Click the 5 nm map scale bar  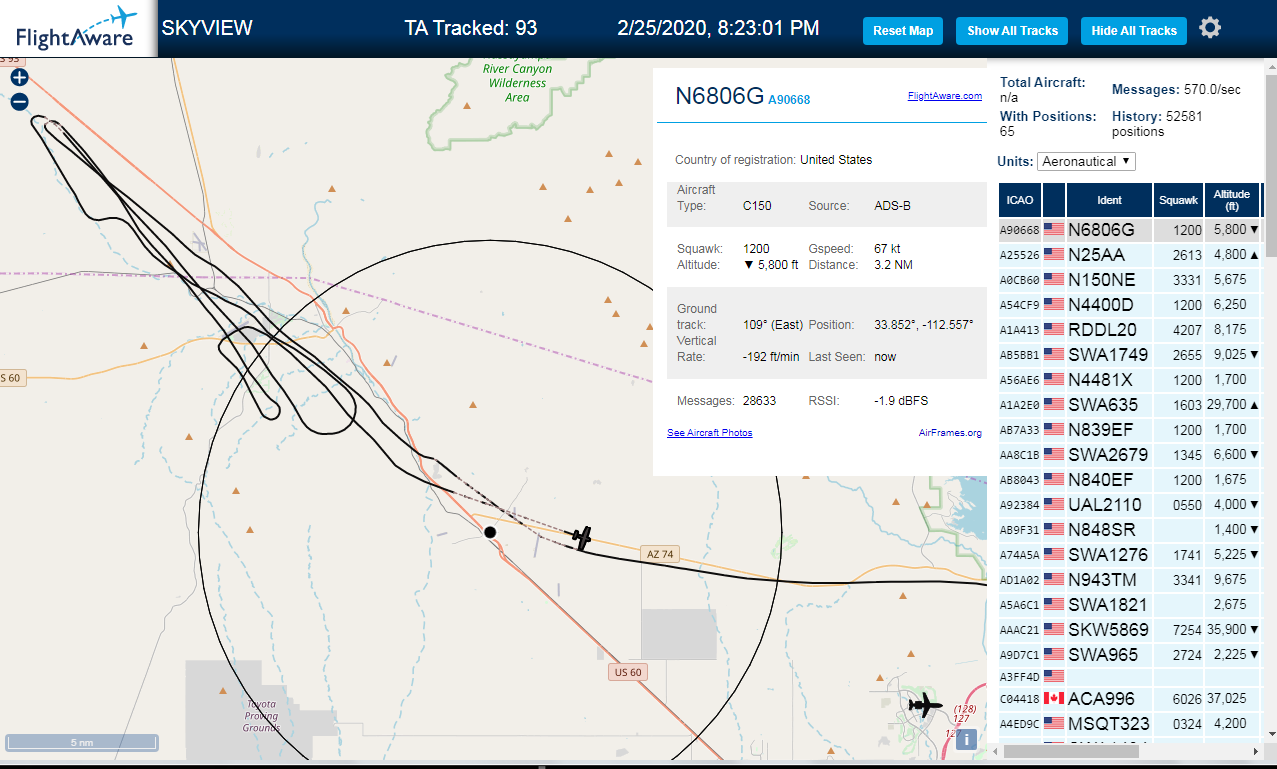[x=82, y=743]
